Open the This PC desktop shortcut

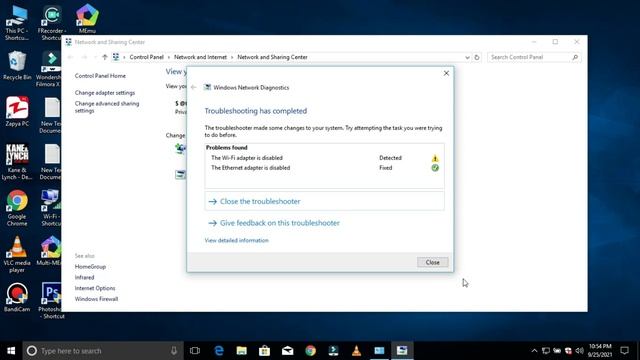[x=16, y=22]
